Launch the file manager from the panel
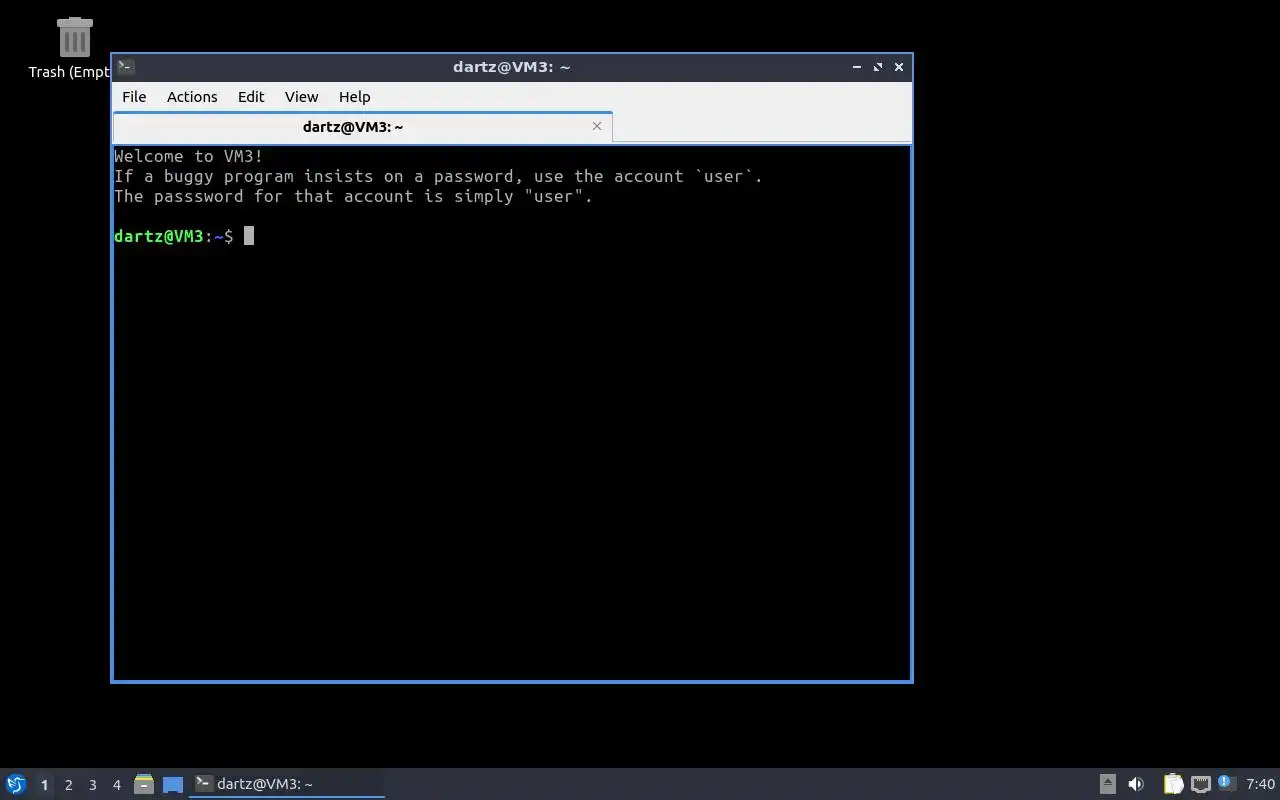The height and width of the screenshot is (800, 1280). click(x=144, y=784)
